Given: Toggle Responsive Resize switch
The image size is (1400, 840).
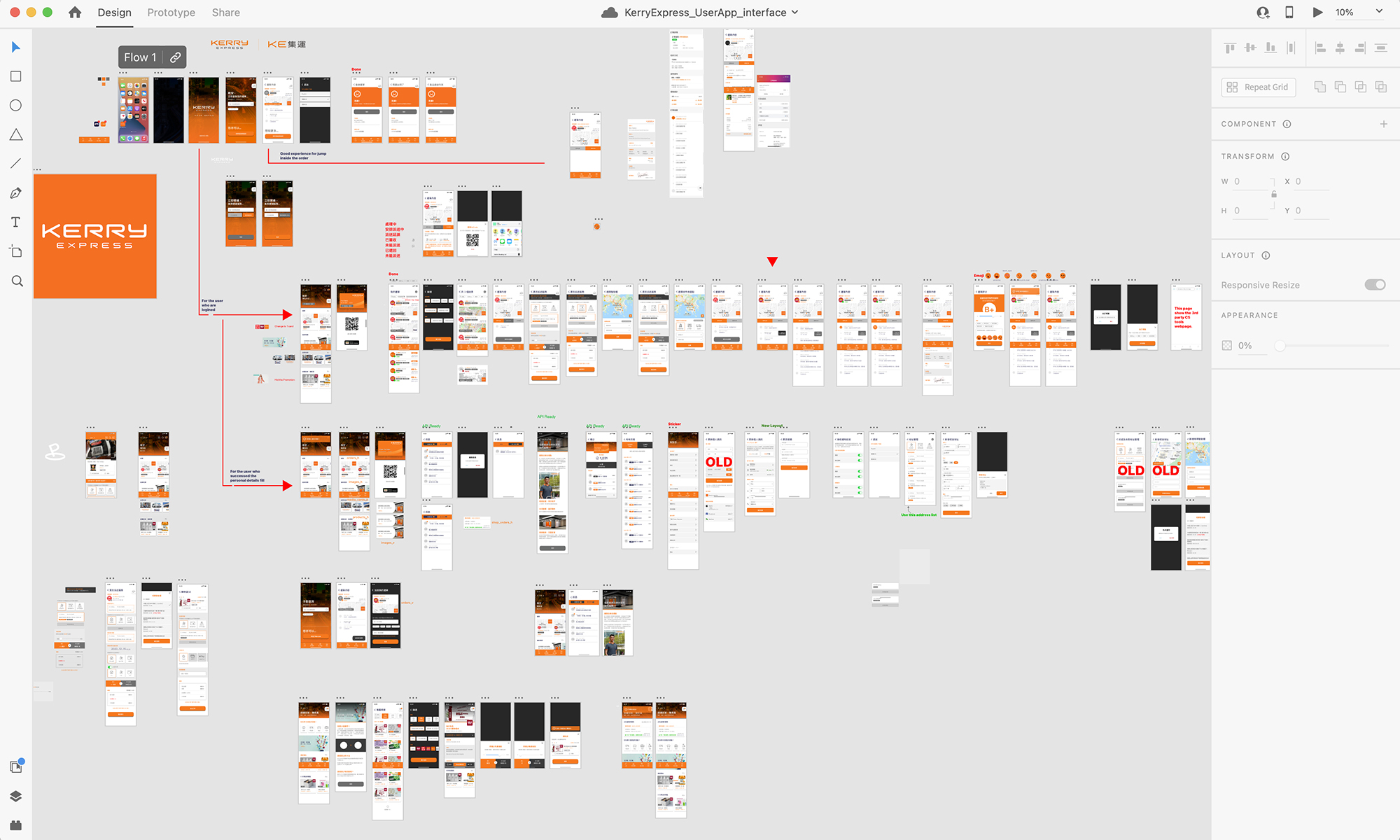Looking at the screenshot, I should pyautogui.click(x=1378, y=285).
